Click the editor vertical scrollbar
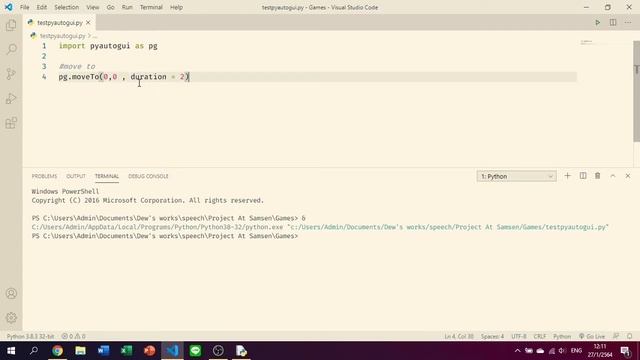This screenshot has height=360, width=640. click(636, 91)
